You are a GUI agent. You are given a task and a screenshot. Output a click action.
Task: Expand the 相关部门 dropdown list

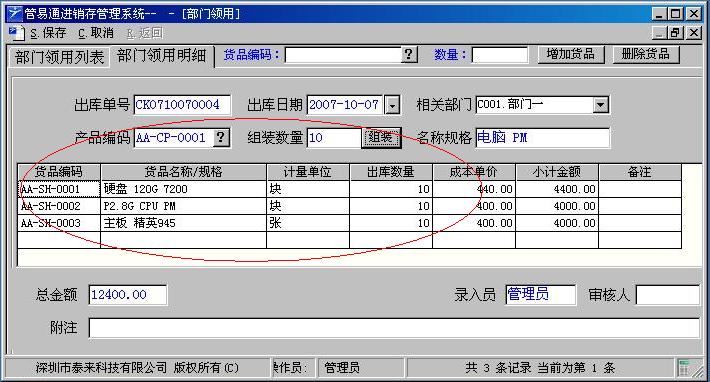600,105
